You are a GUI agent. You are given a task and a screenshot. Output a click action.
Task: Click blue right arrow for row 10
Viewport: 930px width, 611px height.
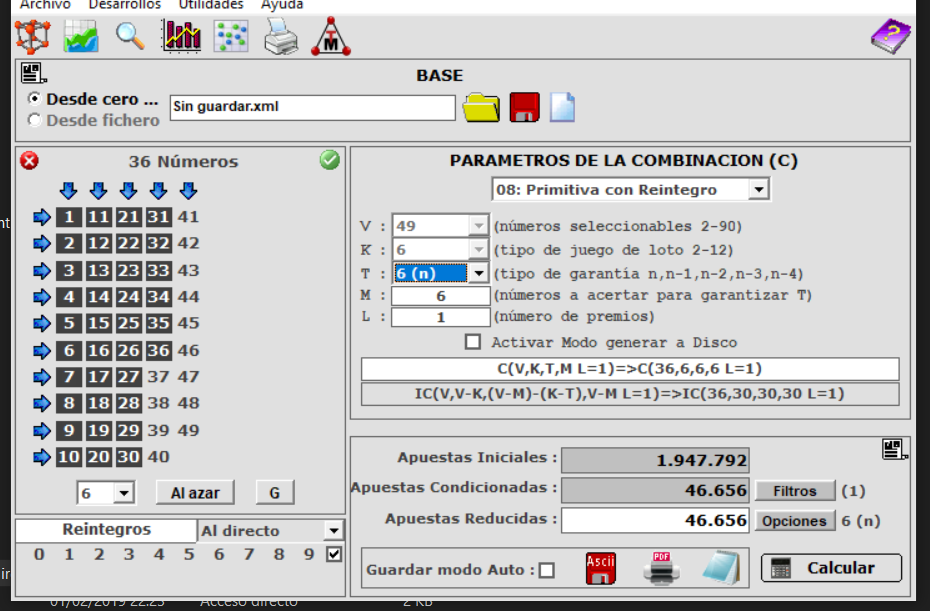point(42,457)
